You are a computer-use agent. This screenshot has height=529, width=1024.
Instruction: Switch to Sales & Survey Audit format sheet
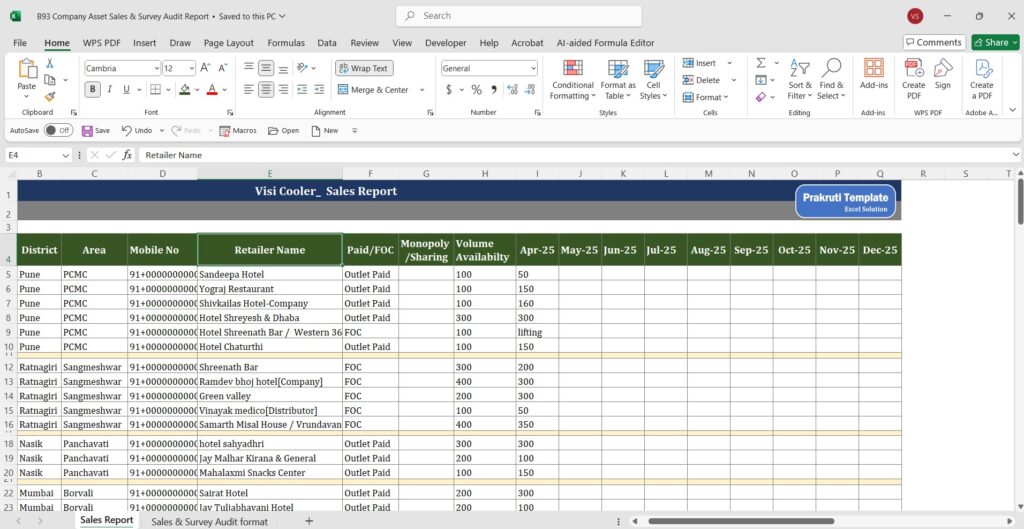[x=209, y=521]
